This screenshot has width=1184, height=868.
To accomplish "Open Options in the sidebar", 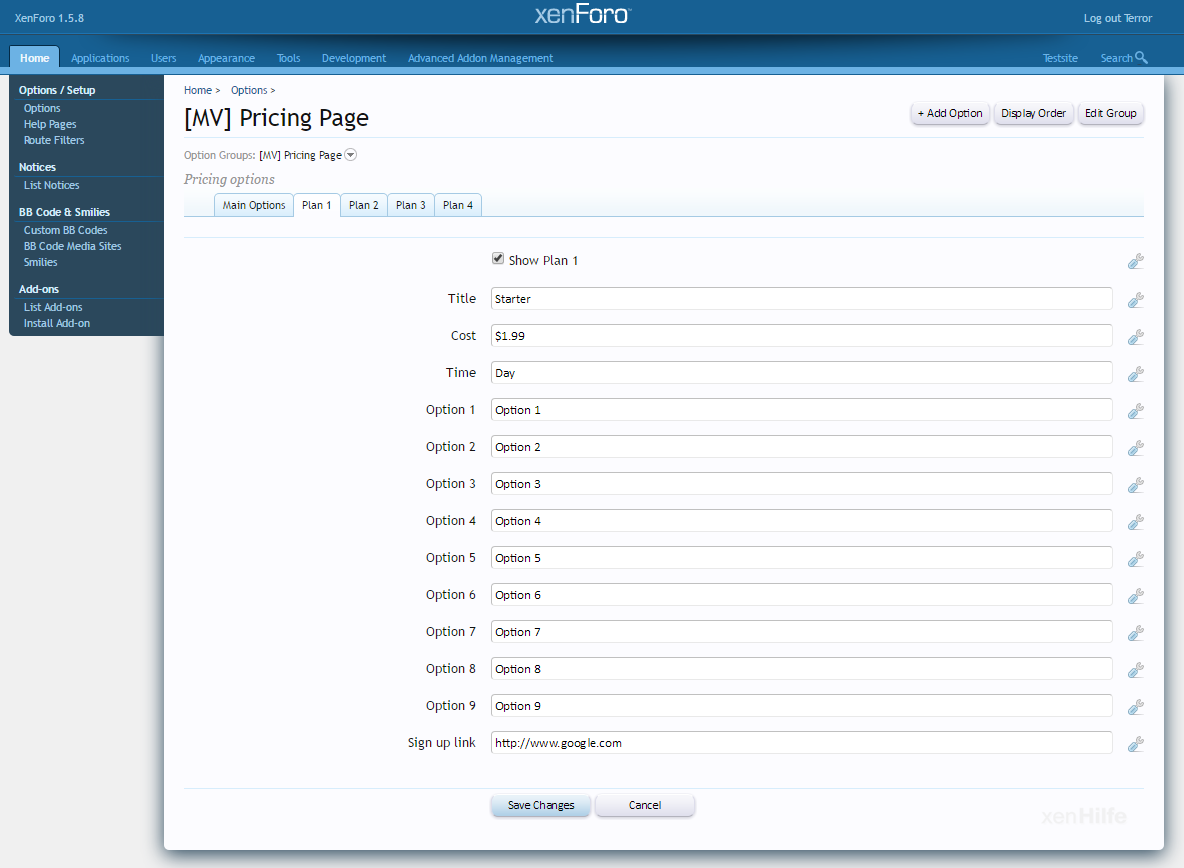I will coord(42,108).
